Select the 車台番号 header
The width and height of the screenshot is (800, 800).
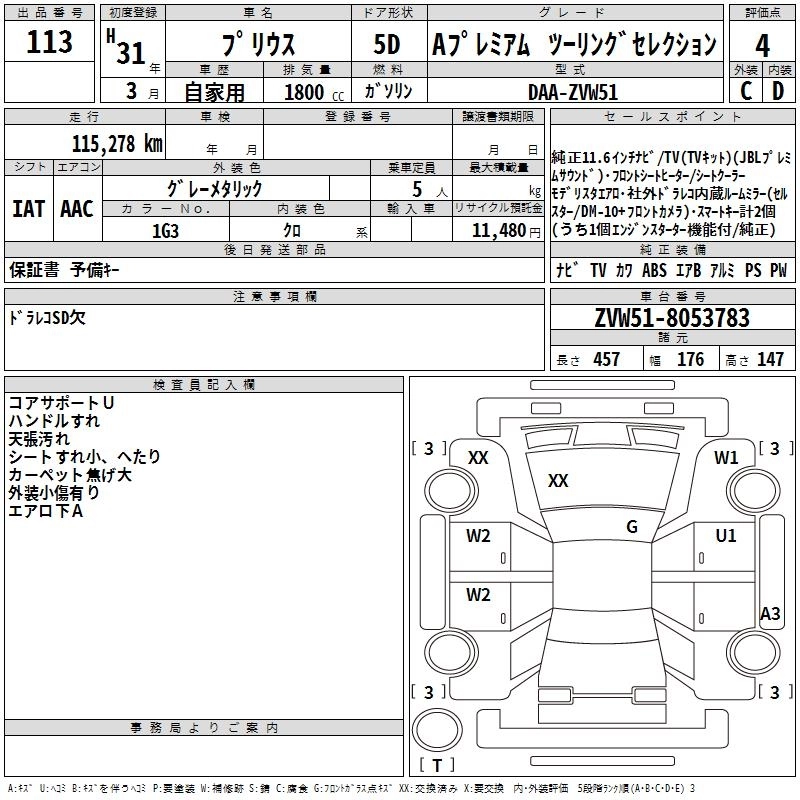tap(672, 296)
